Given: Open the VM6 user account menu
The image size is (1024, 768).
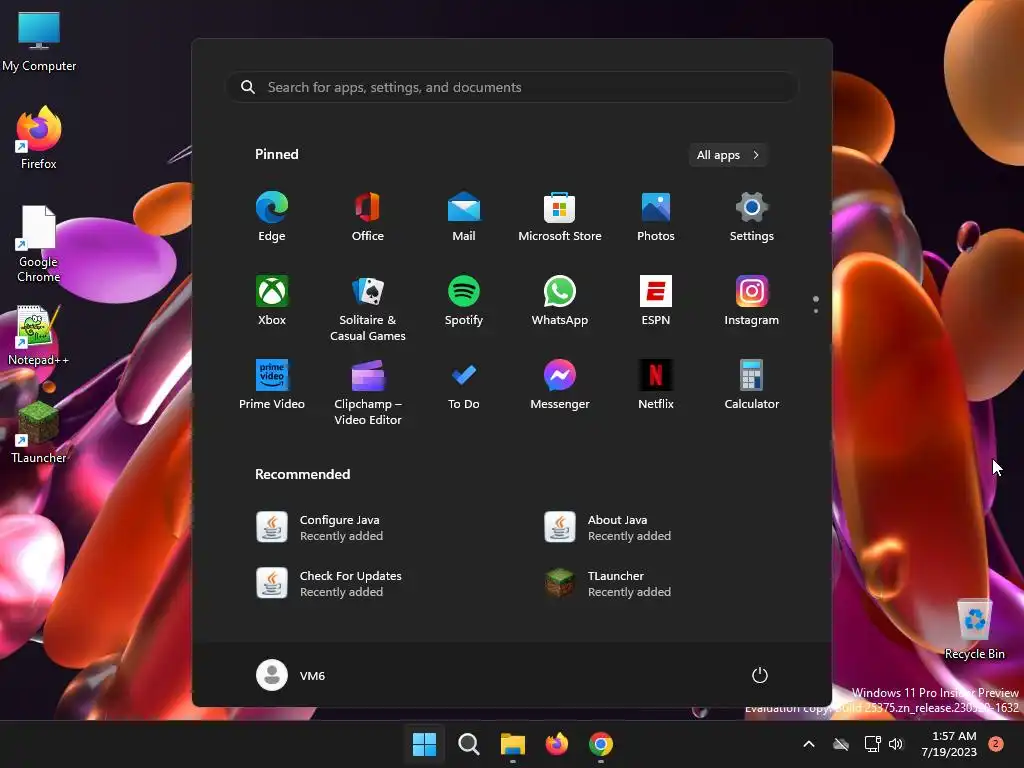Looking at the screenshot, I should (x=291, y=675).
